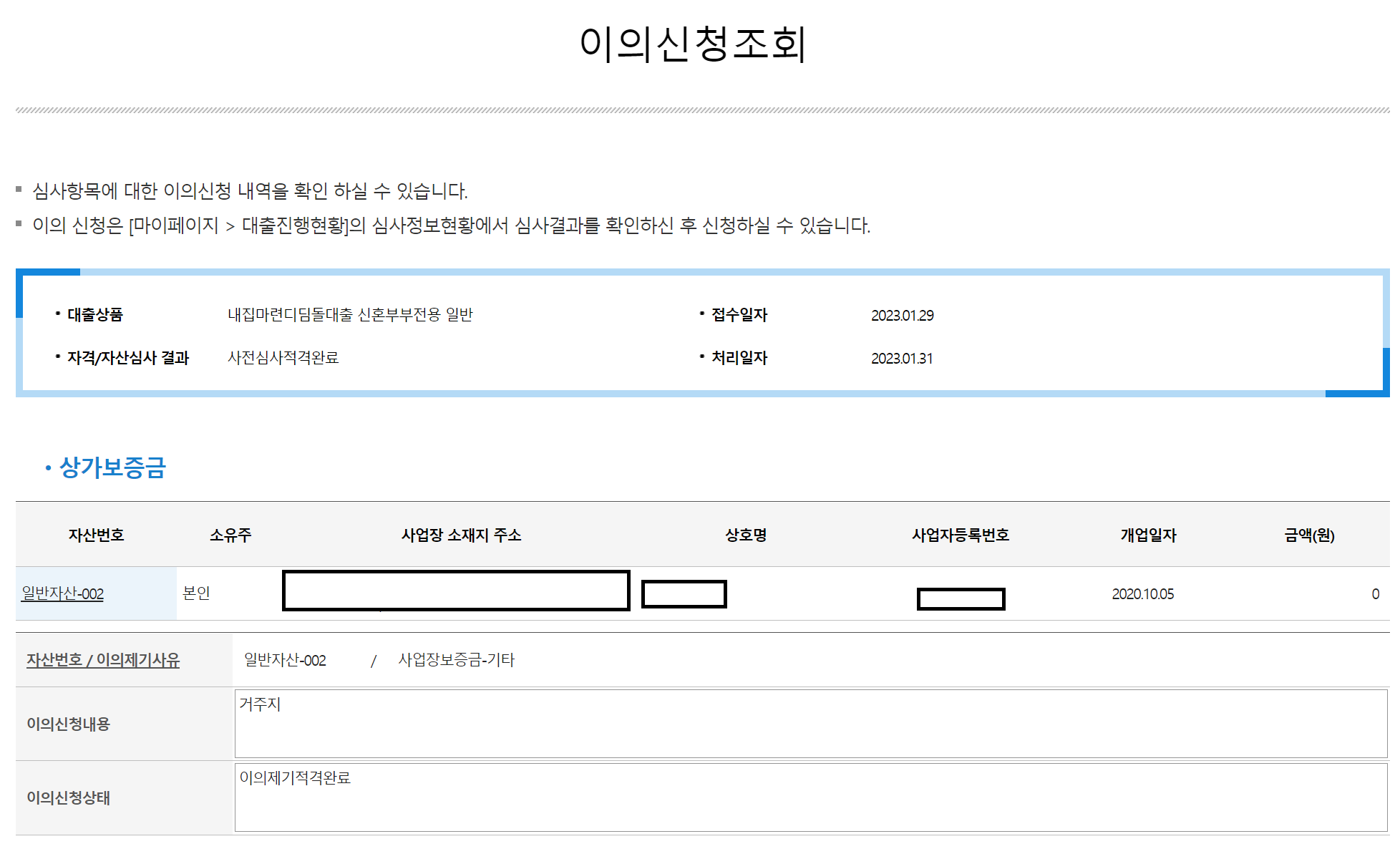The image size is (1400, 849).
Task: Click the 개업일자 column header
Action: pos(1148,535)
